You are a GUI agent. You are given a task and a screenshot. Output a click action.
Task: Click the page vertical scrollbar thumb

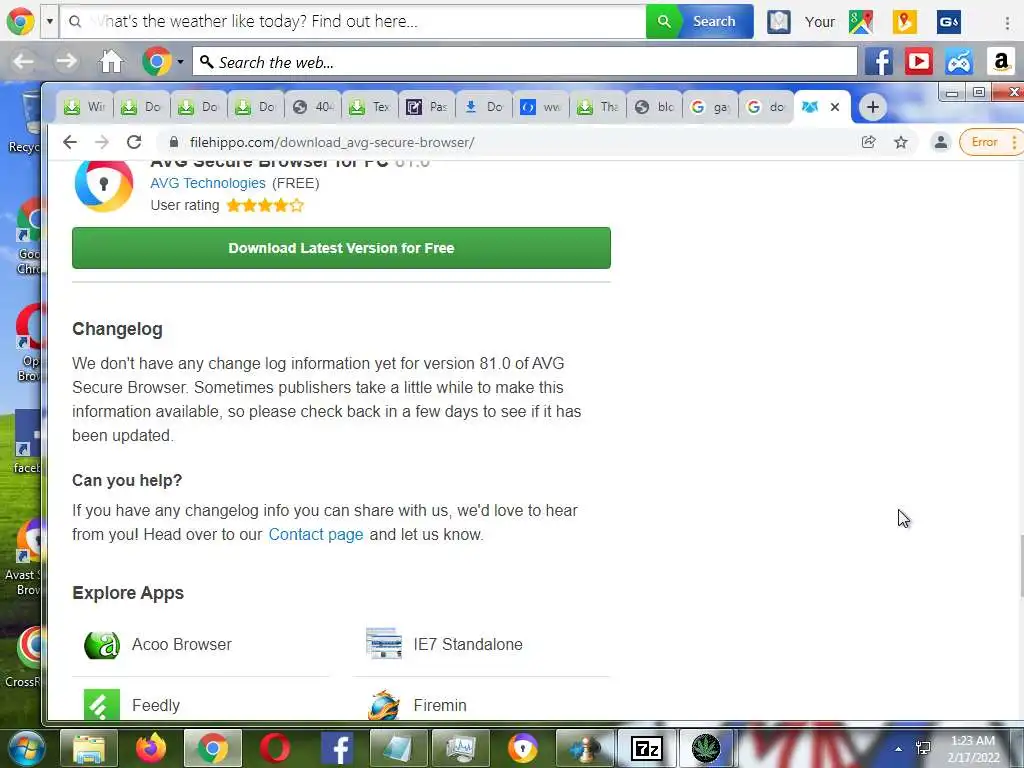click(1020, 564)
